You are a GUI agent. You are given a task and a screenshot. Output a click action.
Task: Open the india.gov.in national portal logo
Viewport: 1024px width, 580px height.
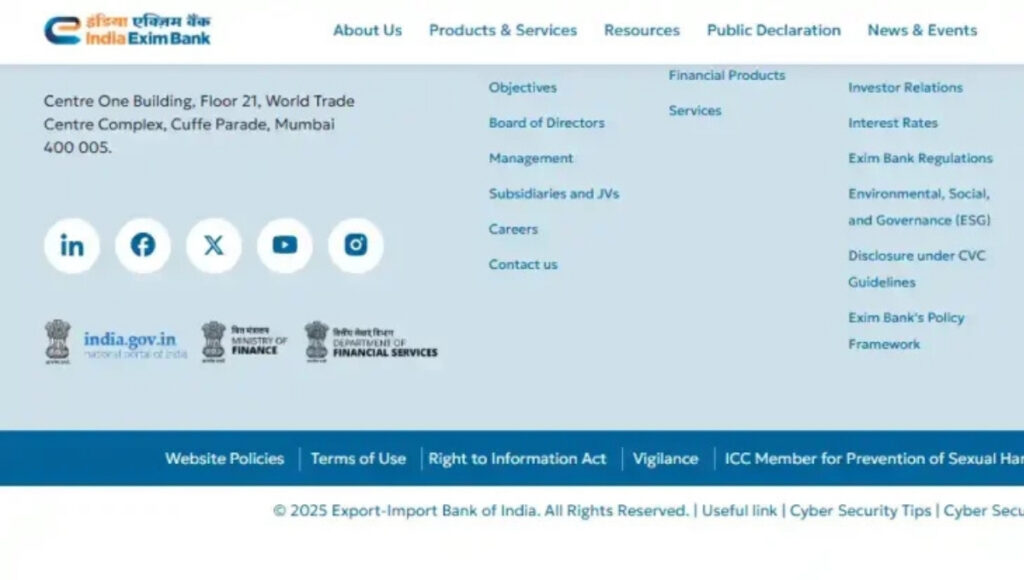(116, 342)
